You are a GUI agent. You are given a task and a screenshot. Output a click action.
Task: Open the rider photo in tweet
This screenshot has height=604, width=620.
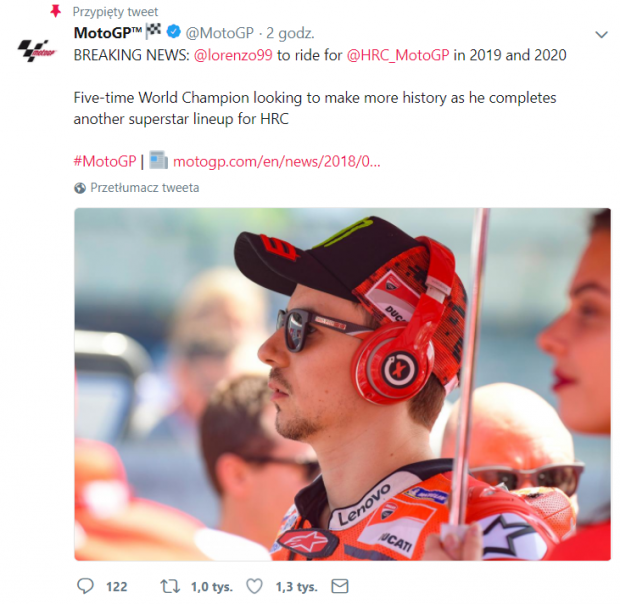click(x=342, y=384)
